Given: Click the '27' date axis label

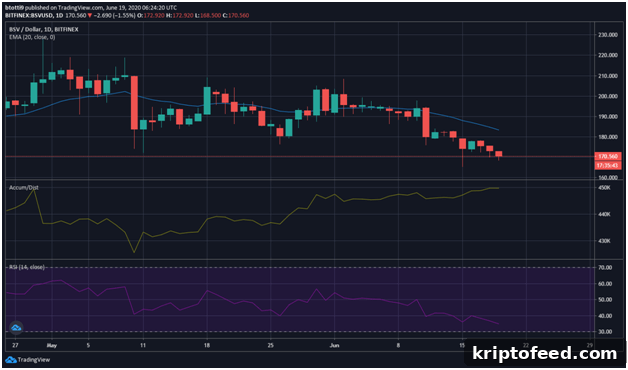Looking at the screenshot, I should (x=15, y=345).
